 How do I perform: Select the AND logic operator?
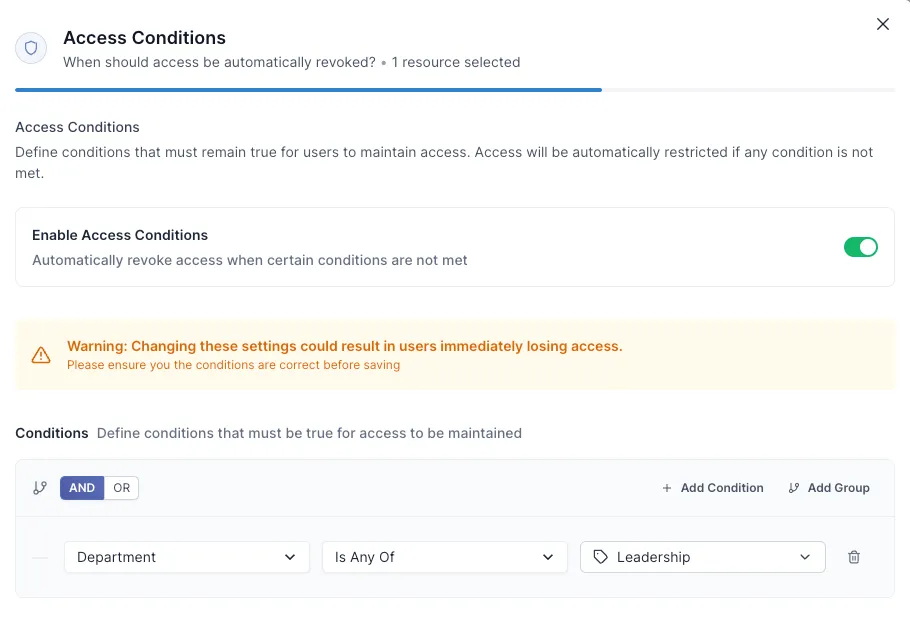[x=82, y=488]
